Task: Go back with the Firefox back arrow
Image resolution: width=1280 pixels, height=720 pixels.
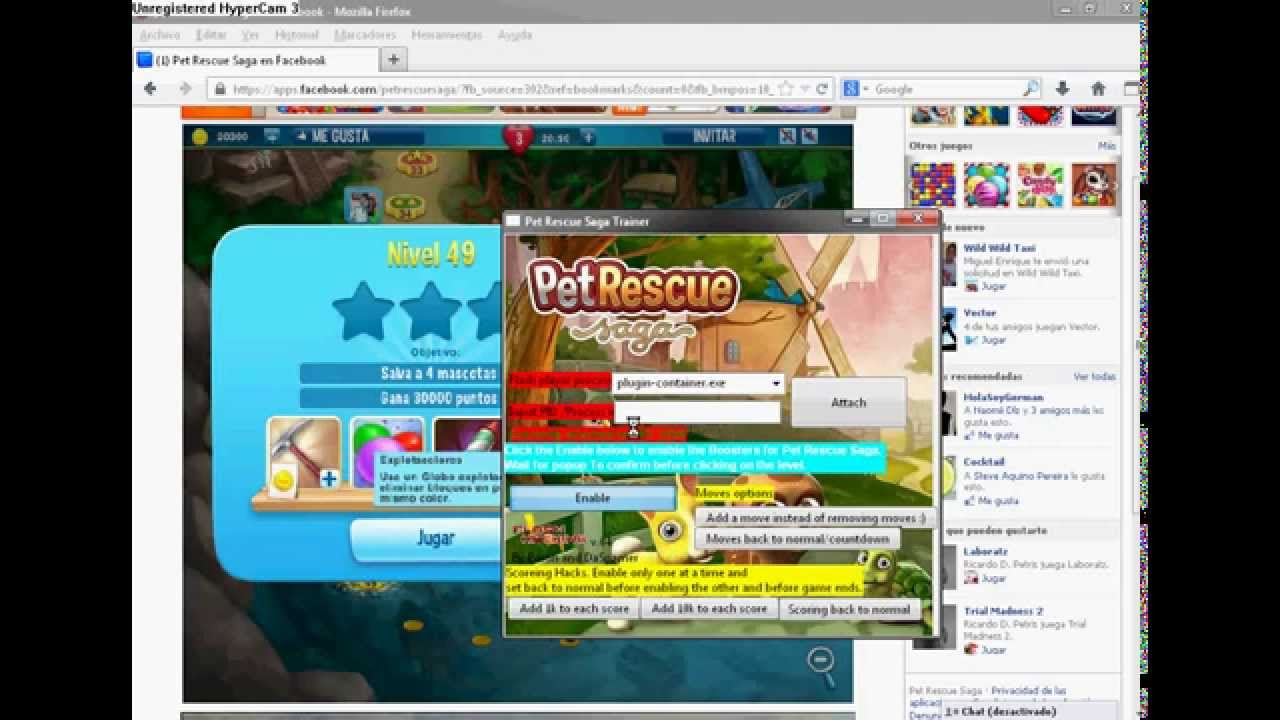Action: click(150, 88)
